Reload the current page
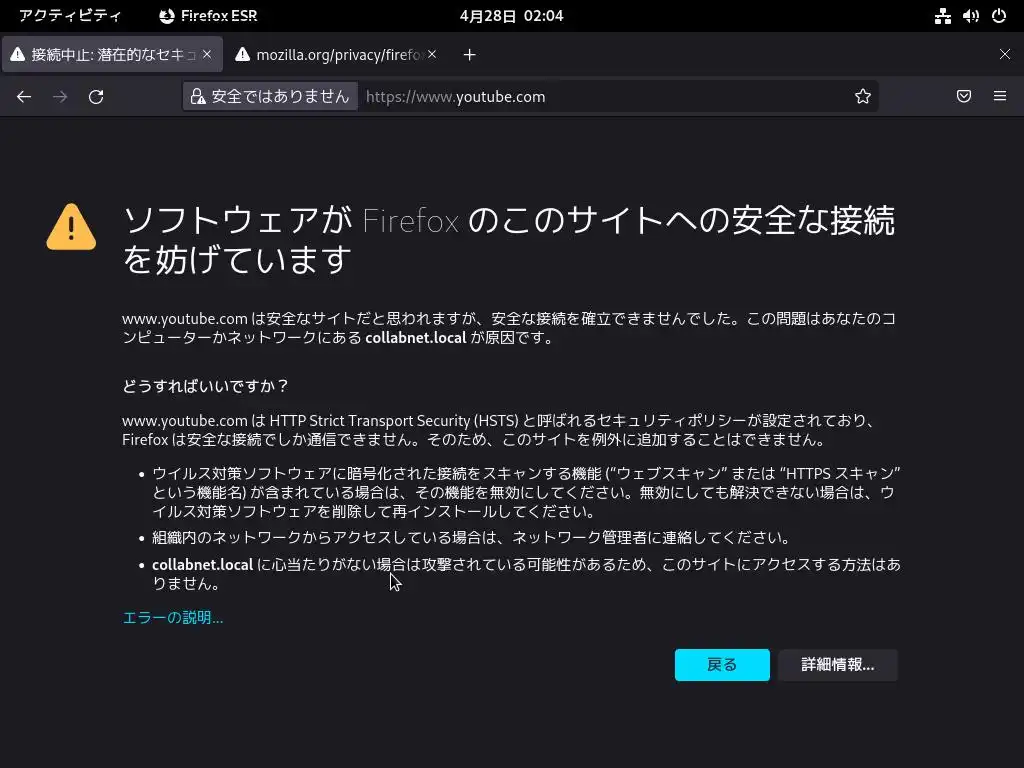This screenshot has height=768, width=1024. 96,97
